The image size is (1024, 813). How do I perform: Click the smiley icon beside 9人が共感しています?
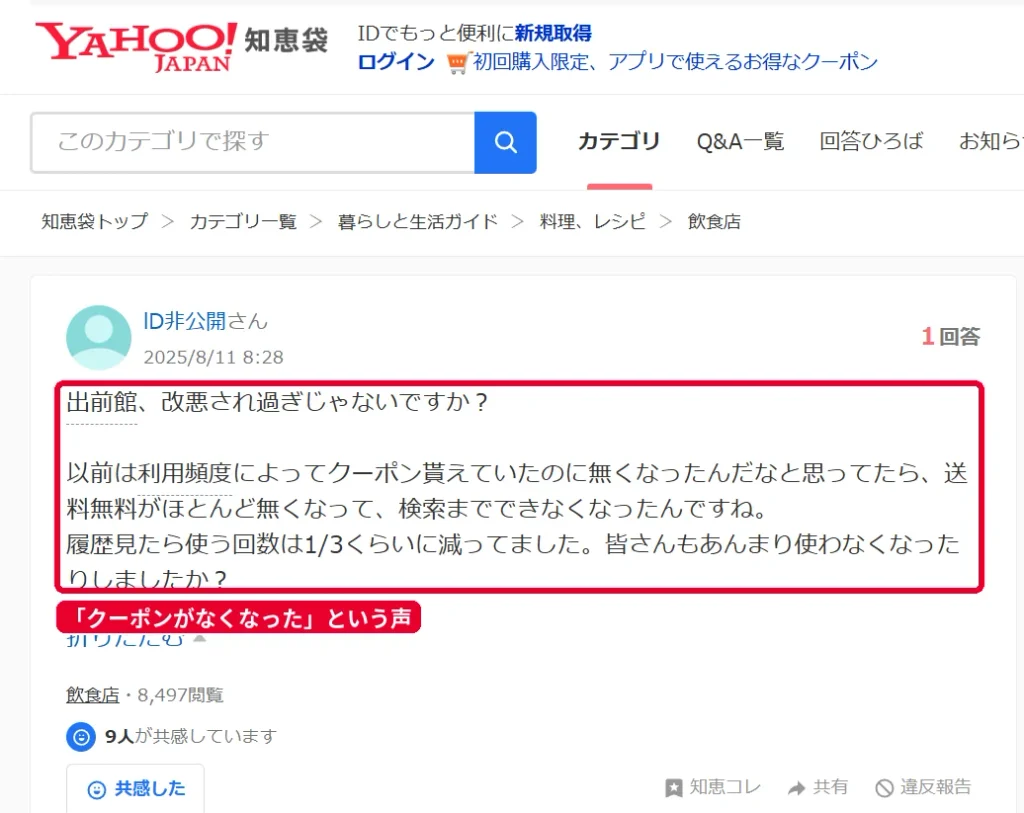(x=81, y=737)
